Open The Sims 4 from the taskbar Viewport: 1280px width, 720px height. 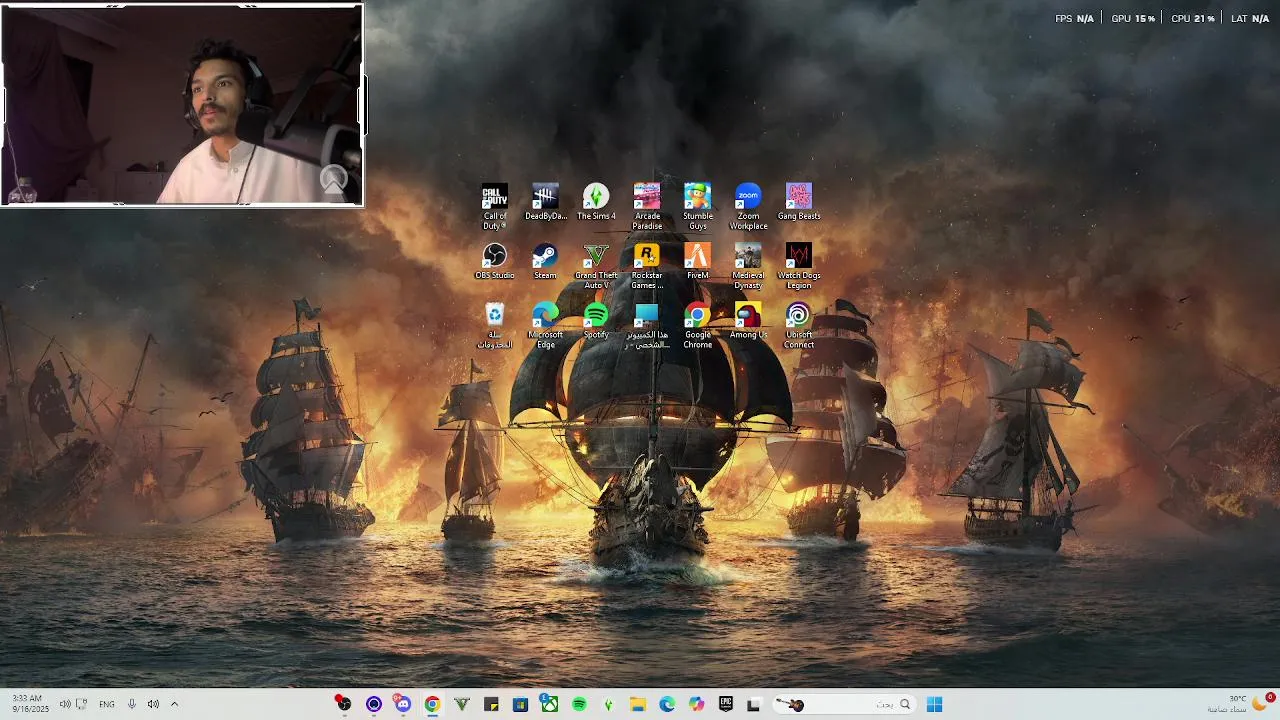click(608, 704)
